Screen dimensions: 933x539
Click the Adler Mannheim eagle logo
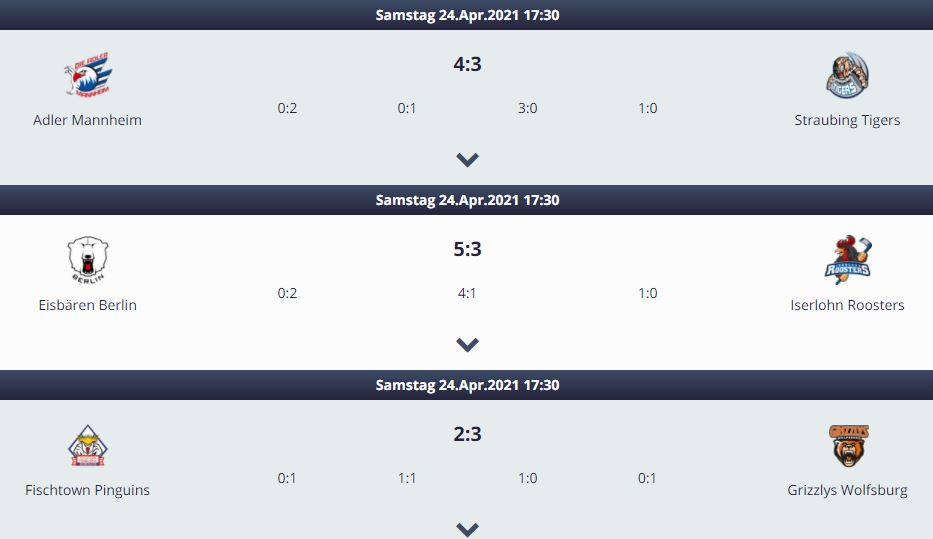(88, 75)
